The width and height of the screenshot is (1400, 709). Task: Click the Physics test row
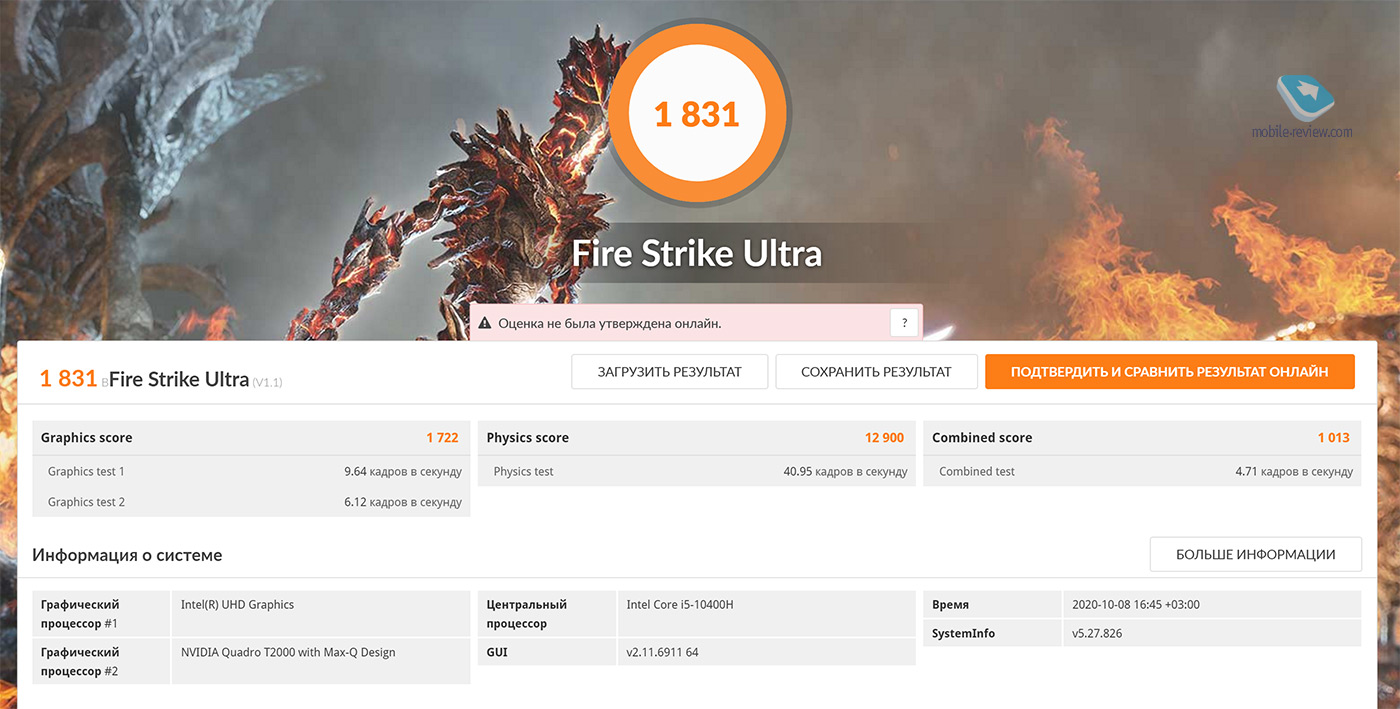tap(695, 472)
